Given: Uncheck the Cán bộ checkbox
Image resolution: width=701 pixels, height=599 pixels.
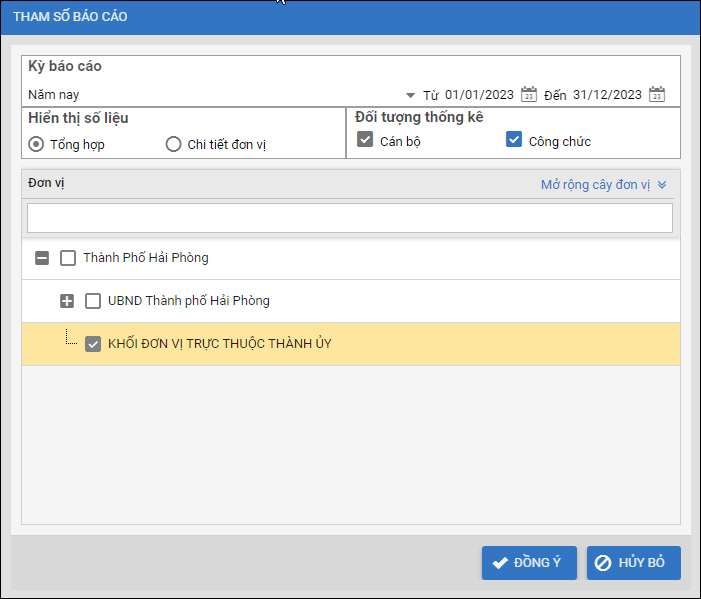Looking at the screenshot, I should 365,140.
